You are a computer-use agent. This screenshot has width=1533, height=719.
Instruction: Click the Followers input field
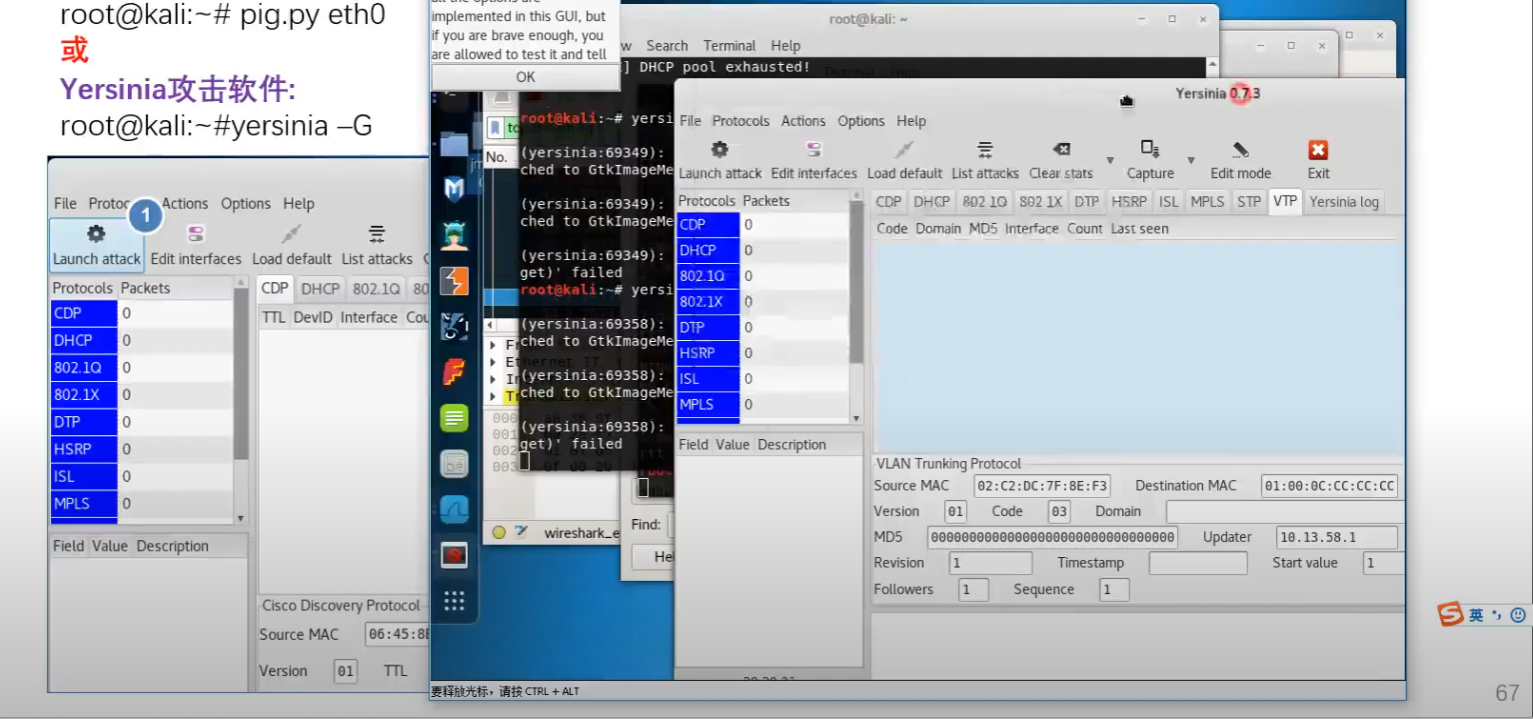pyautogui.click(x=973, y=590)
